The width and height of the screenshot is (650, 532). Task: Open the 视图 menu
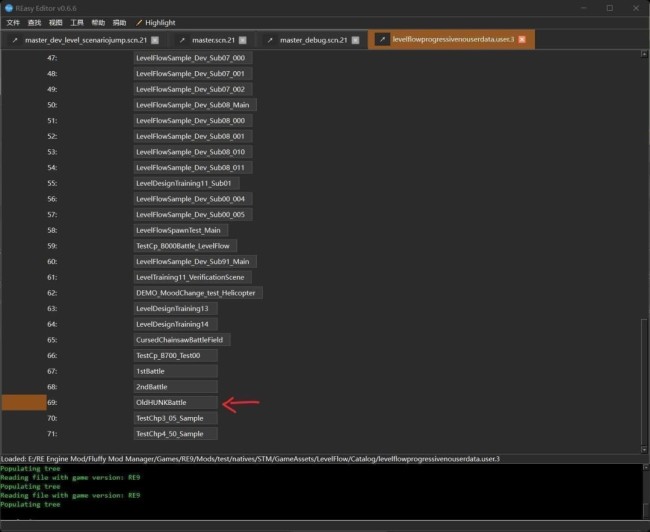coord(56,23)
